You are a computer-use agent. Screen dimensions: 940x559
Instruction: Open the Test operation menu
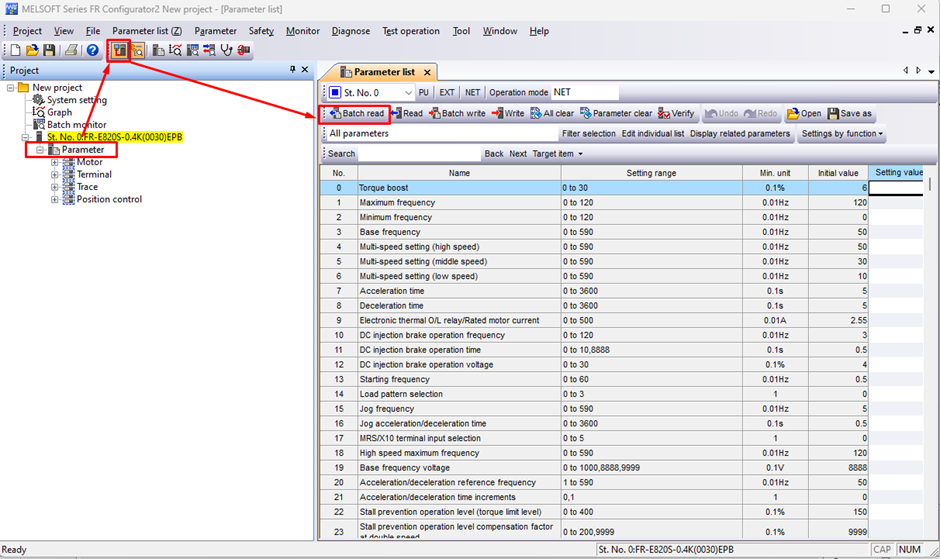[411, 31]
